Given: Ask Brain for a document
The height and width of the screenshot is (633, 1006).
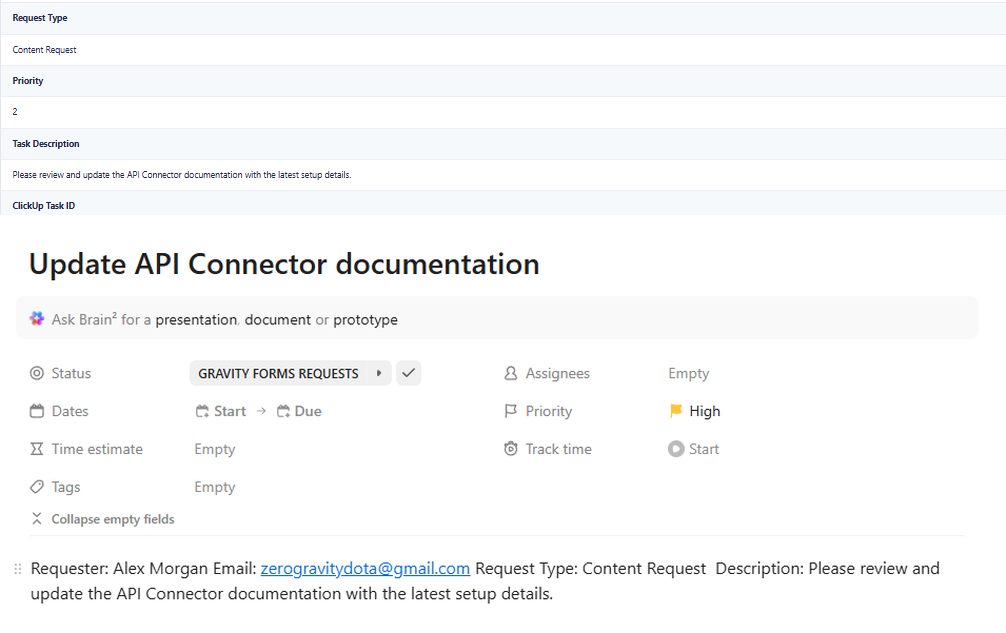Looking at the screenshot, I should [278, 319].
